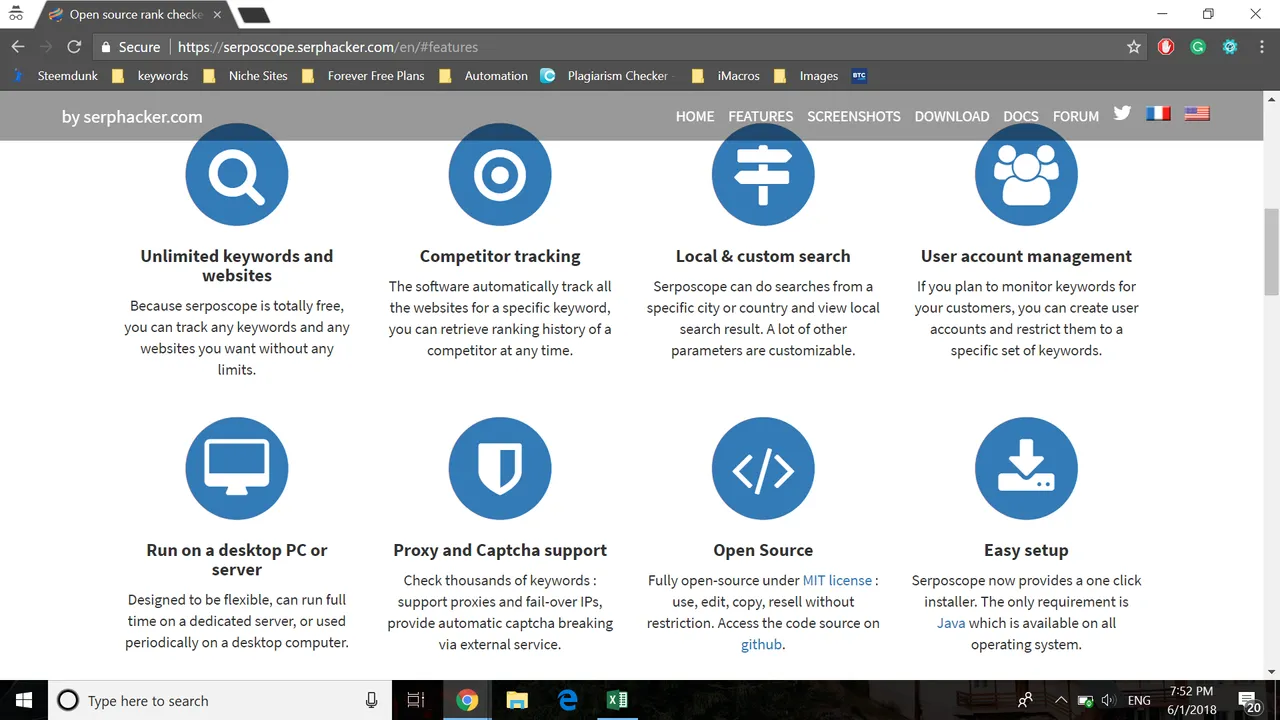Open the Action Center notifications

(1249, 700)
